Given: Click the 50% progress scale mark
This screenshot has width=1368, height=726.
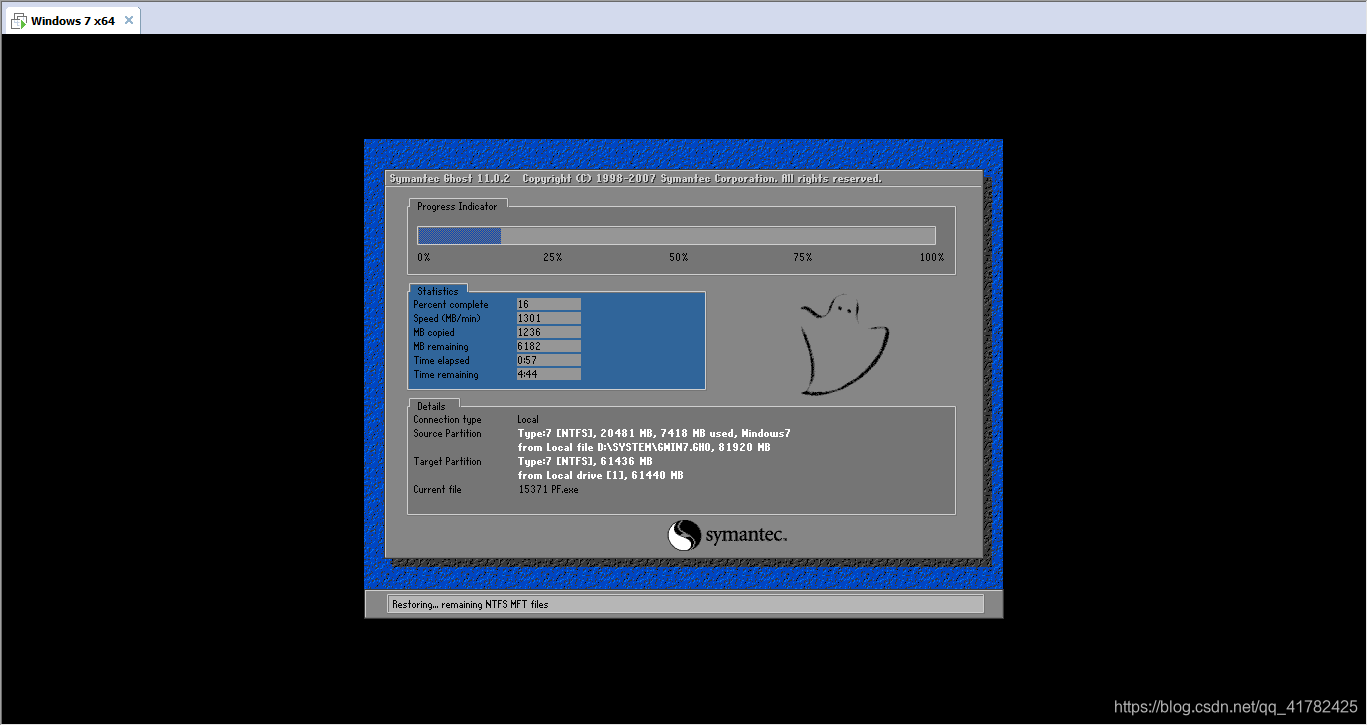Looking at the screenshot, I should coord(679,257).
